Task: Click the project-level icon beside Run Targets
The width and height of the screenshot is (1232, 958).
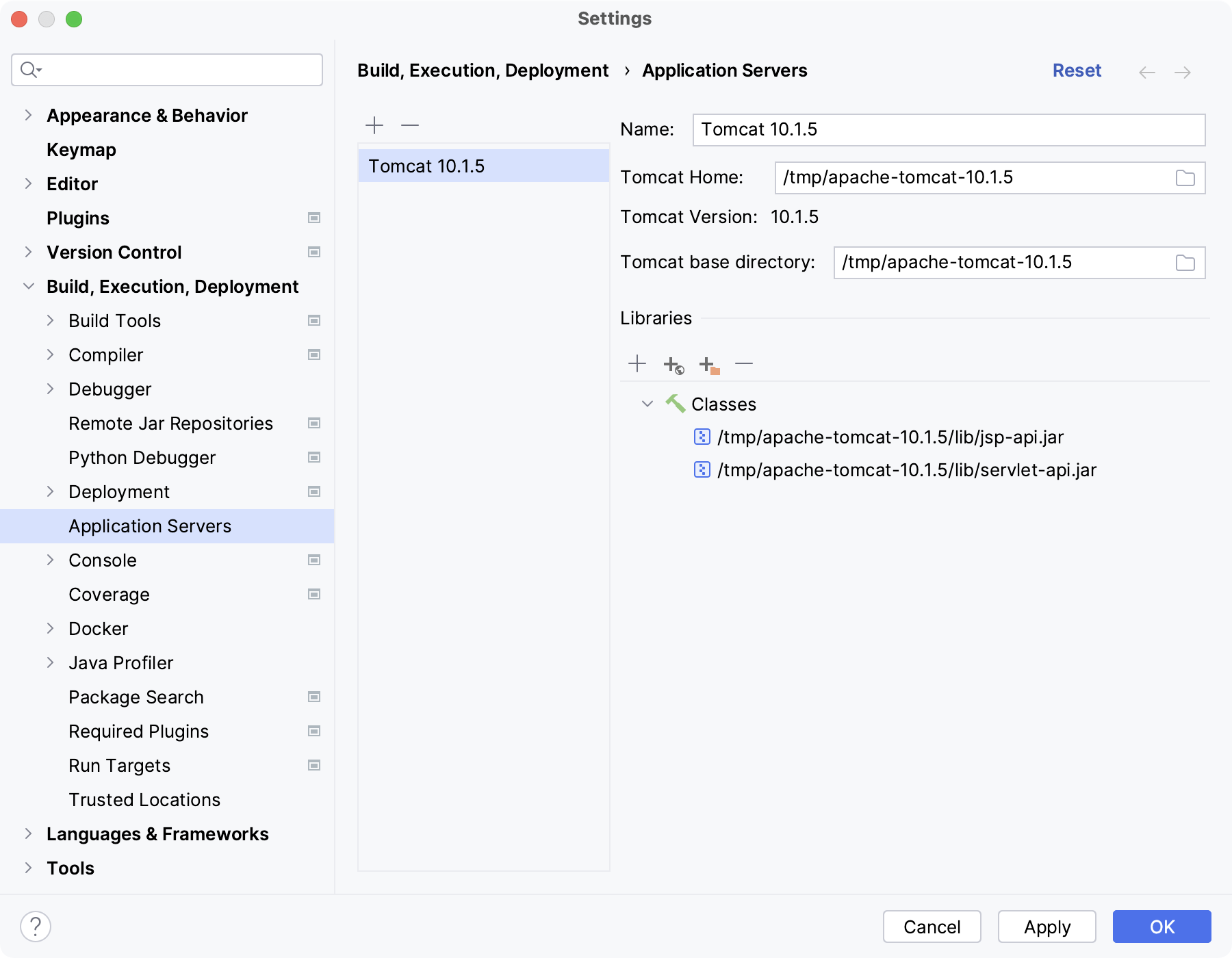Action: coord(314,765)
